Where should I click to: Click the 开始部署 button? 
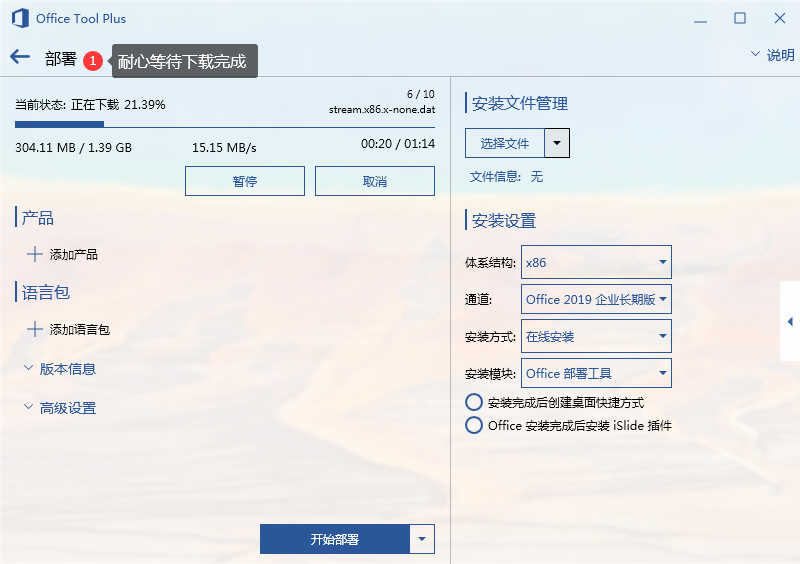335,539
